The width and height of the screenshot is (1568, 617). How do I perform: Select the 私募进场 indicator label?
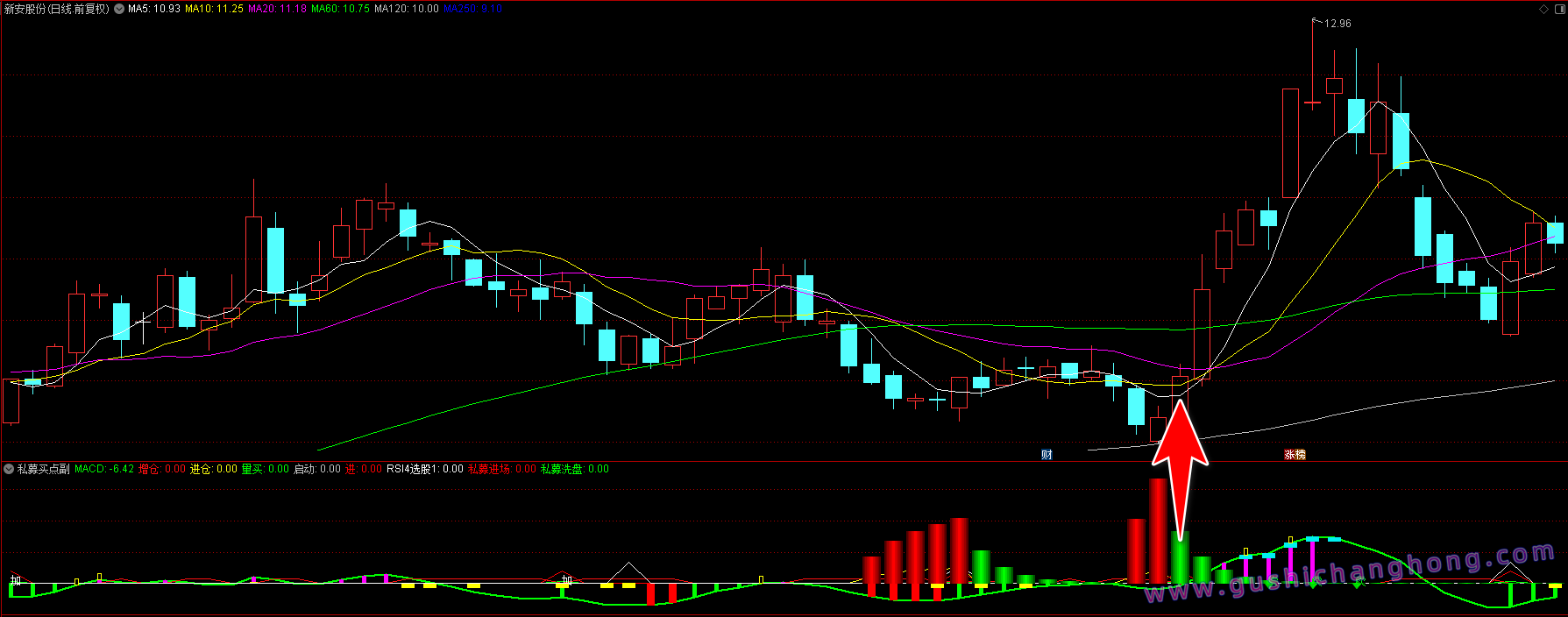pos(501,469)
